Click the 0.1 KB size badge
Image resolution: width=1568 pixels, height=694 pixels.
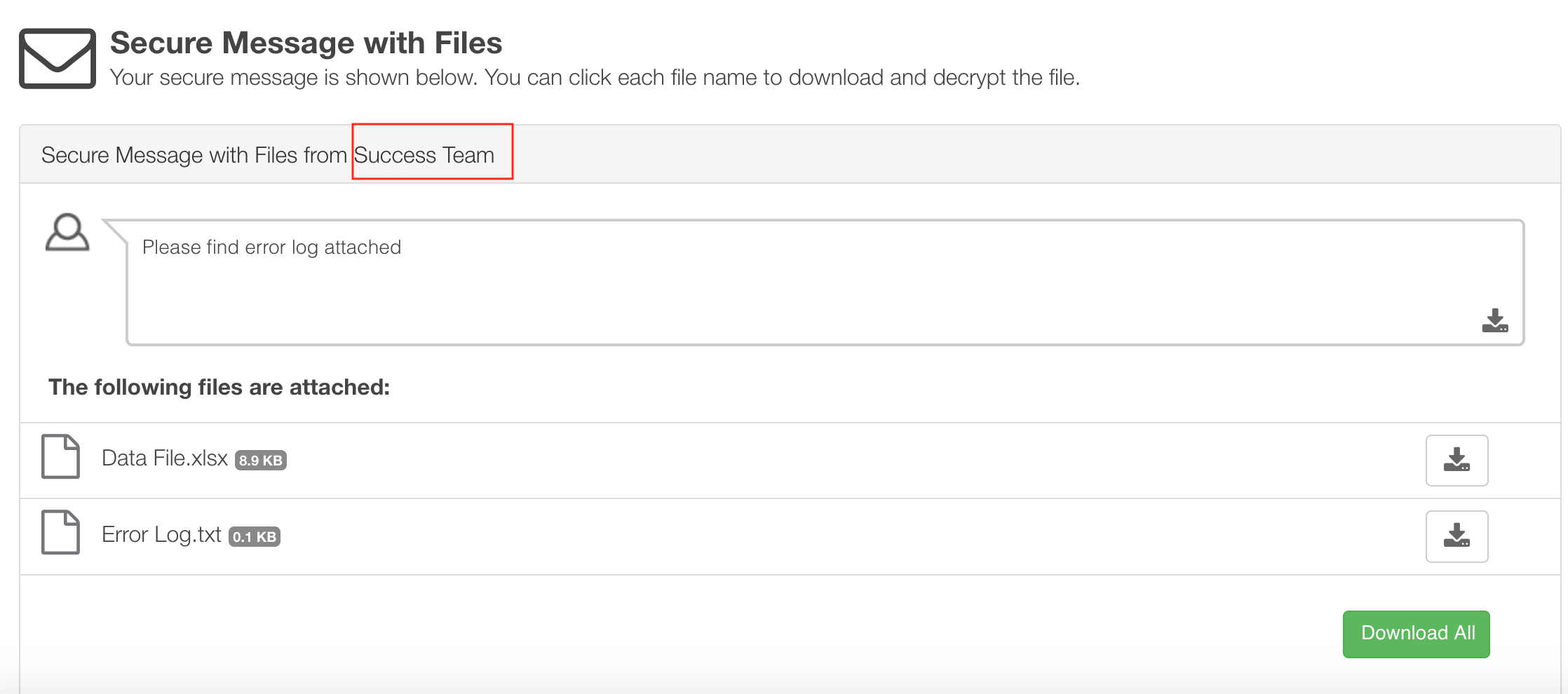[x=255, y=537]
